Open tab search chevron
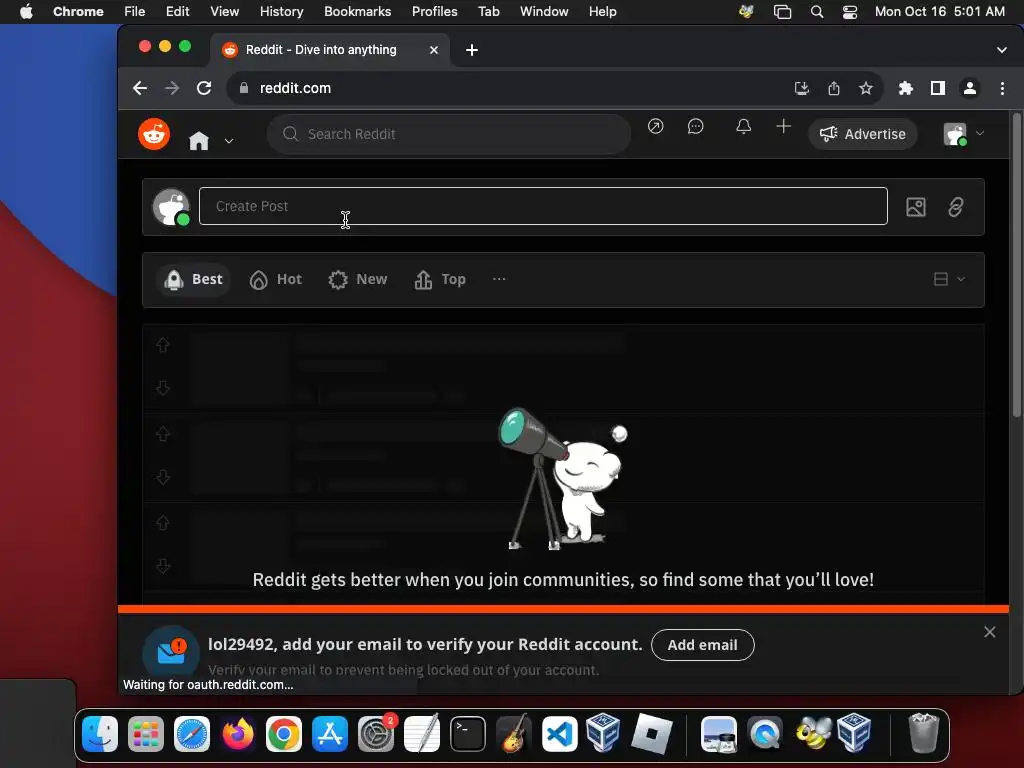 1002,50
